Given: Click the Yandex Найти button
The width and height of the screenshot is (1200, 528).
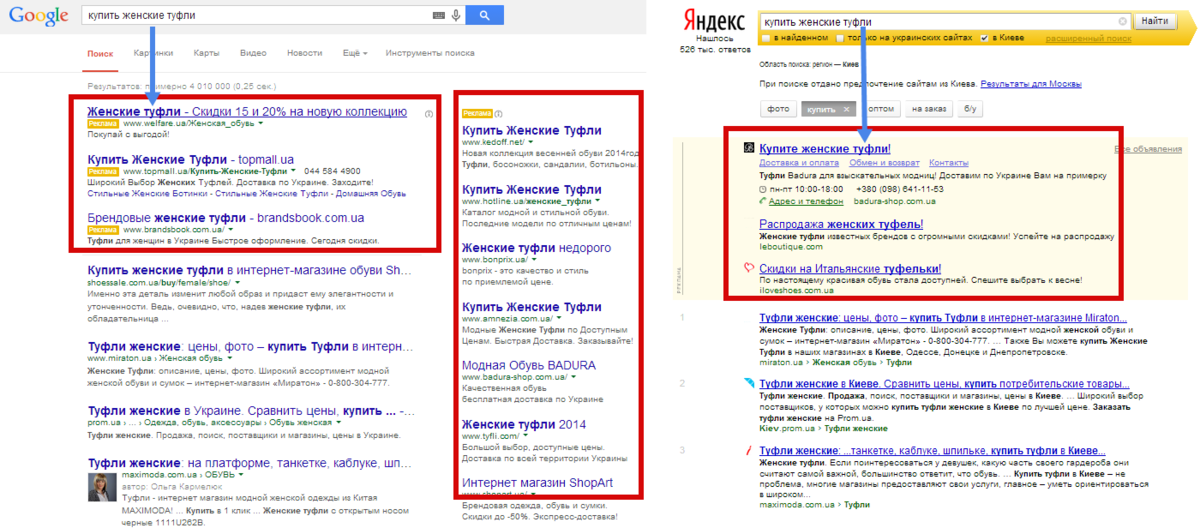Looking at the screenshot, I should coord(1154,21).
